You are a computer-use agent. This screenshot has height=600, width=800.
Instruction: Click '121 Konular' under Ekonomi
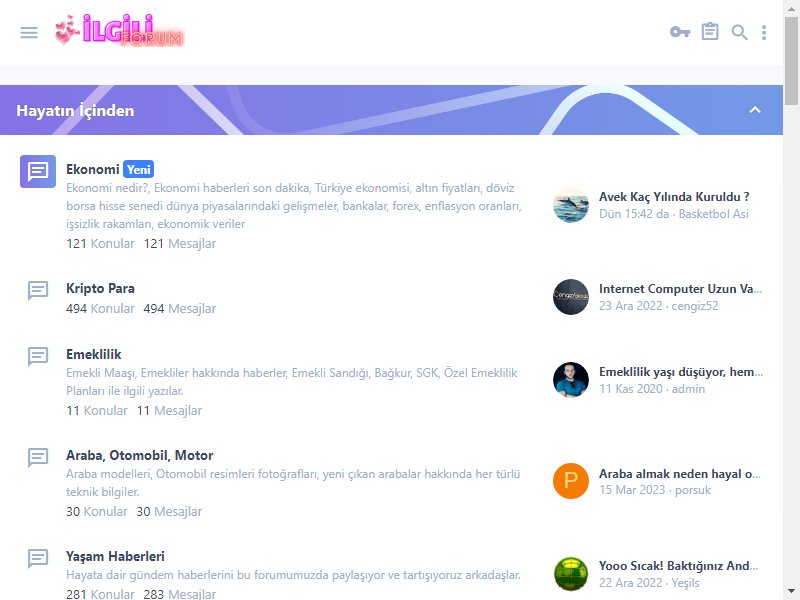click(x=101, y=243)
